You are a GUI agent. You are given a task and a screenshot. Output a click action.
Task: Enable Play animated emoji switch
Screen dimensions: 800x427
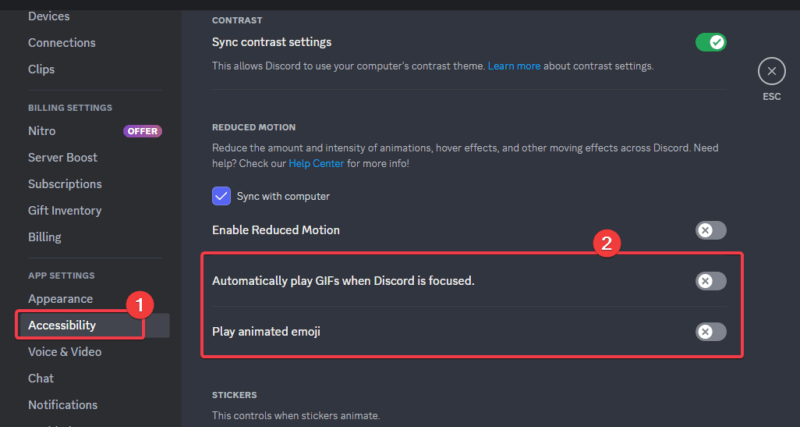tap(711, 332)
